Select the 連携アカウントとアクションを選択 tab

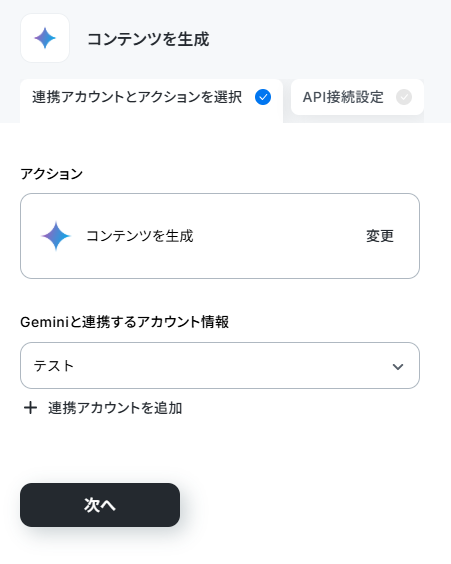click(151, 101)
